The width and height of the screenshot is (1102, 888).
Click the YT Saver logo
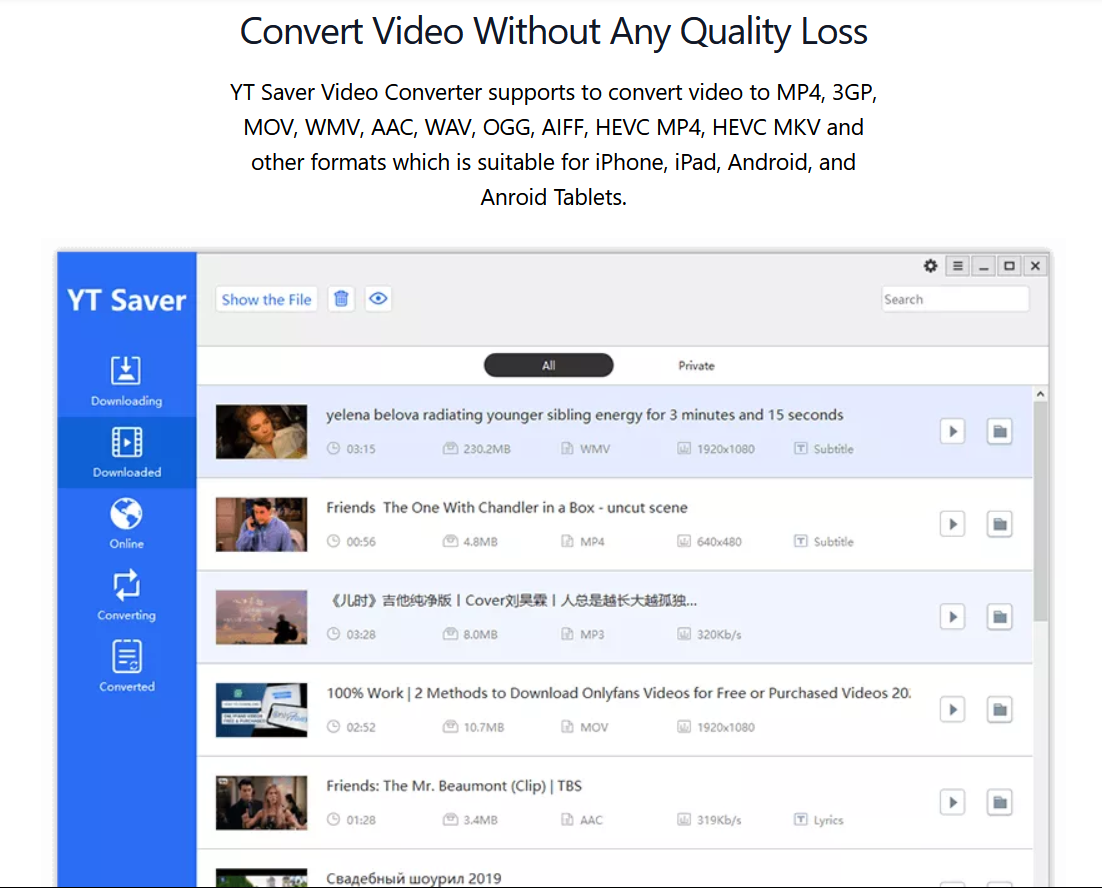127,300
